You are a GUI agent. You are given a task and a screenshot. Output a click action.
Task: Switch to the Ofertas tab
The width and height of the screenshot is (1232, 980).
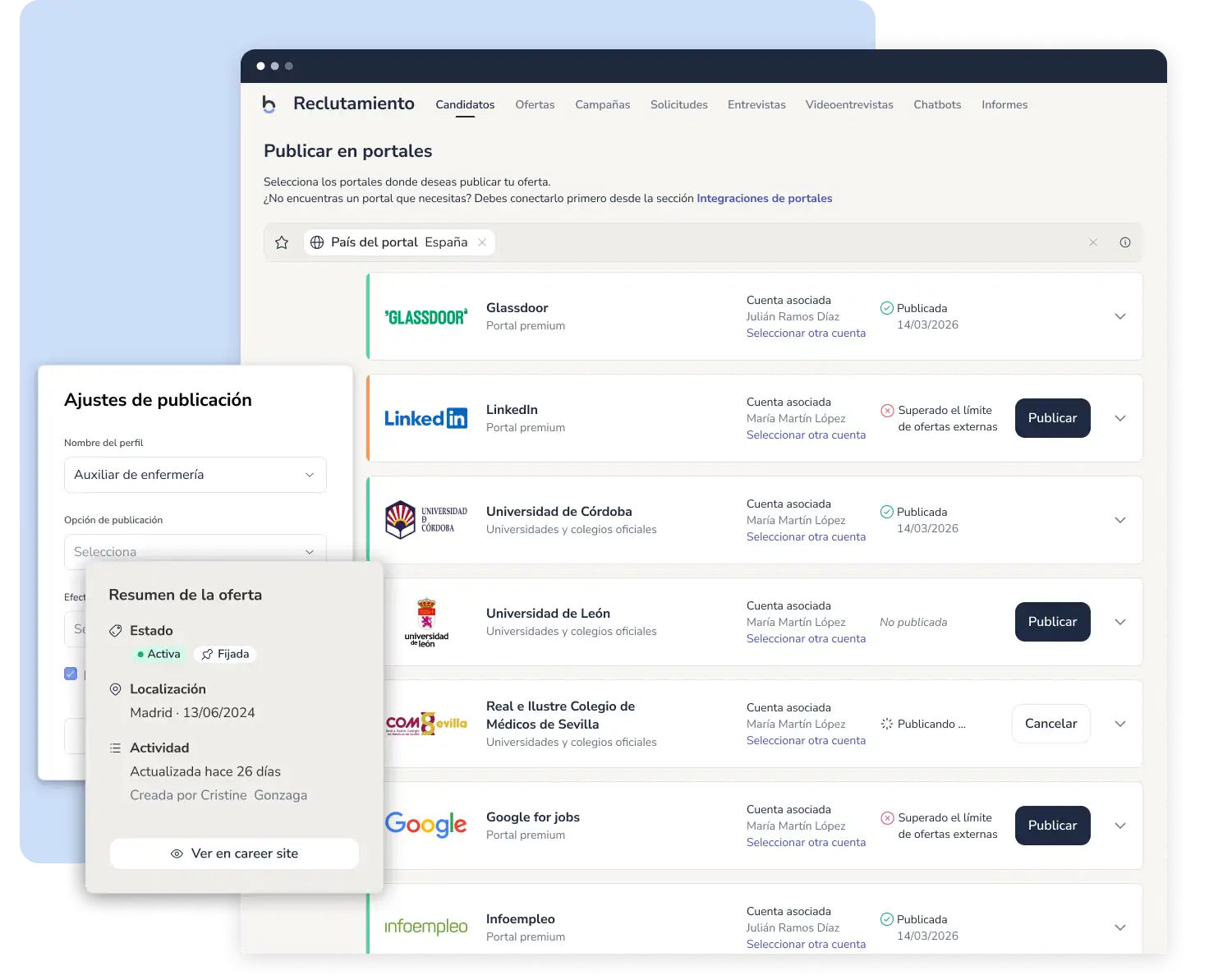click(535, 105)
